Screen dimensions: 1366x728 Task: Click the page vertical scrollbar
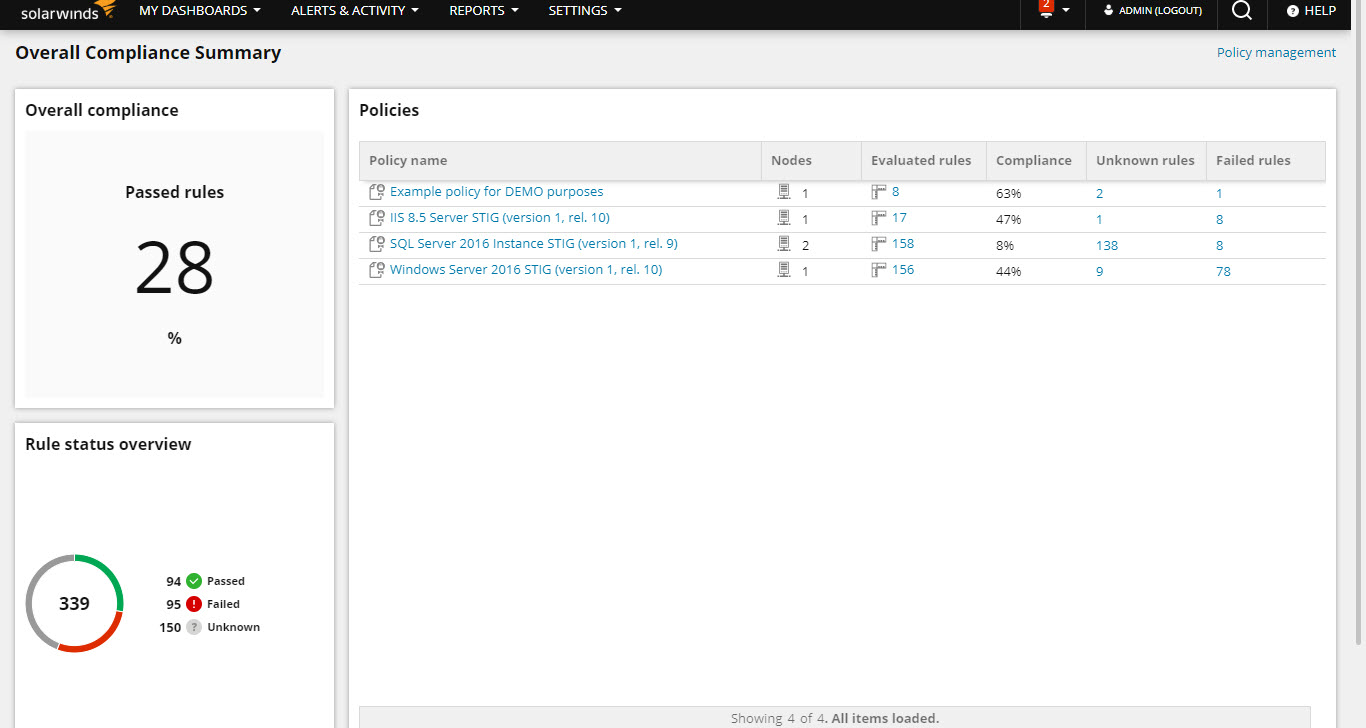[1358, 340]
